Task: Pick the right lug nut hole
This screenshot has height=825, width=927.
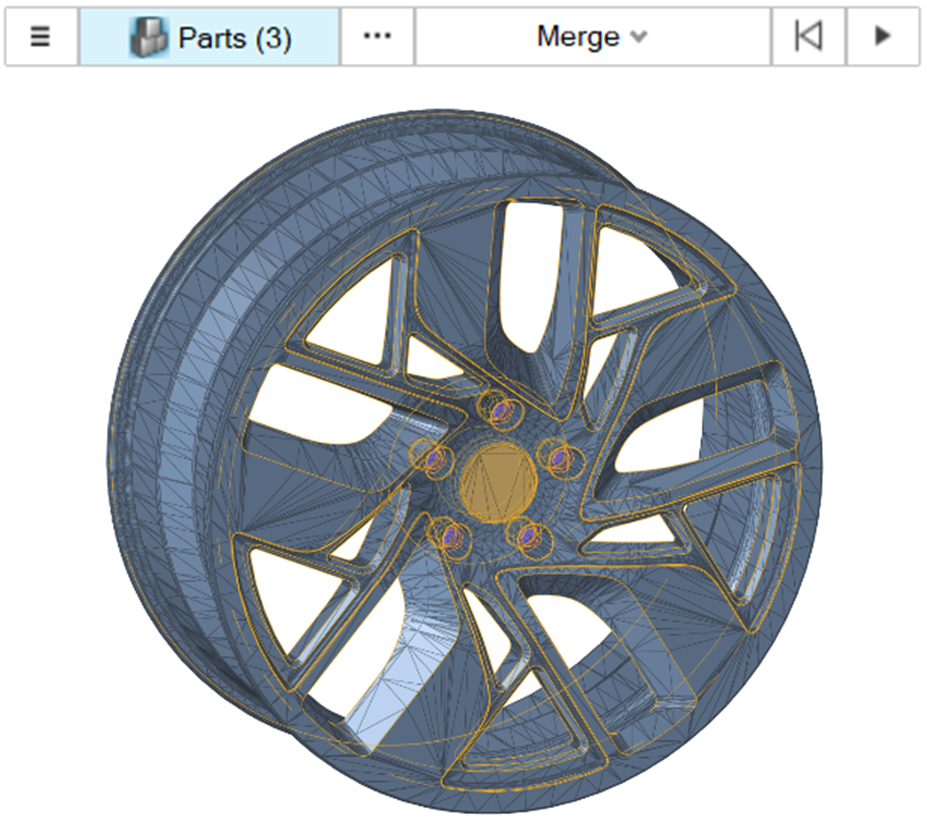Action: [559, 458]
